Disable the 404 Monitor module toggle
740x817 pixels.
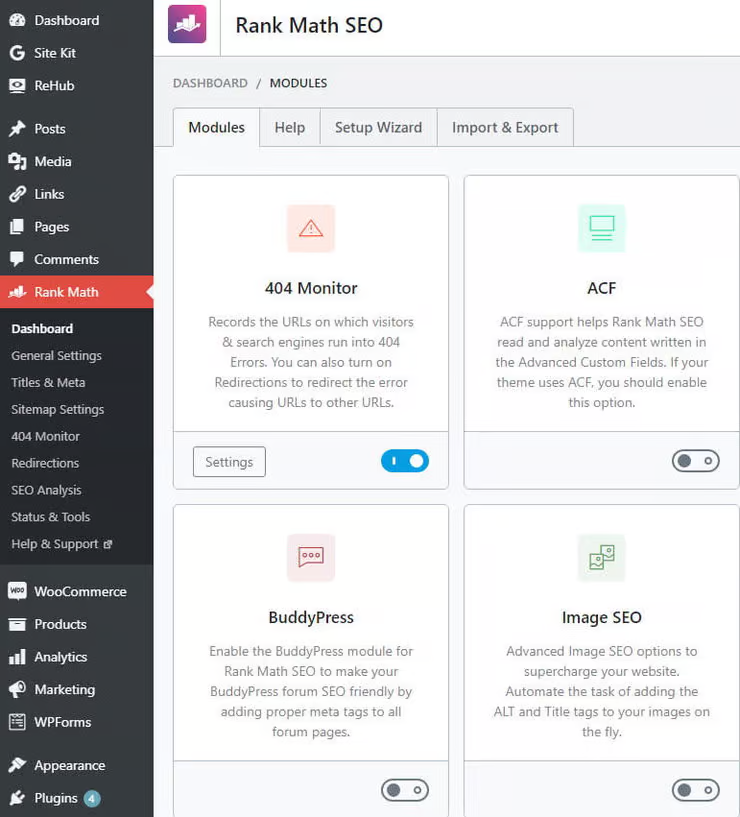click(405, 461)
